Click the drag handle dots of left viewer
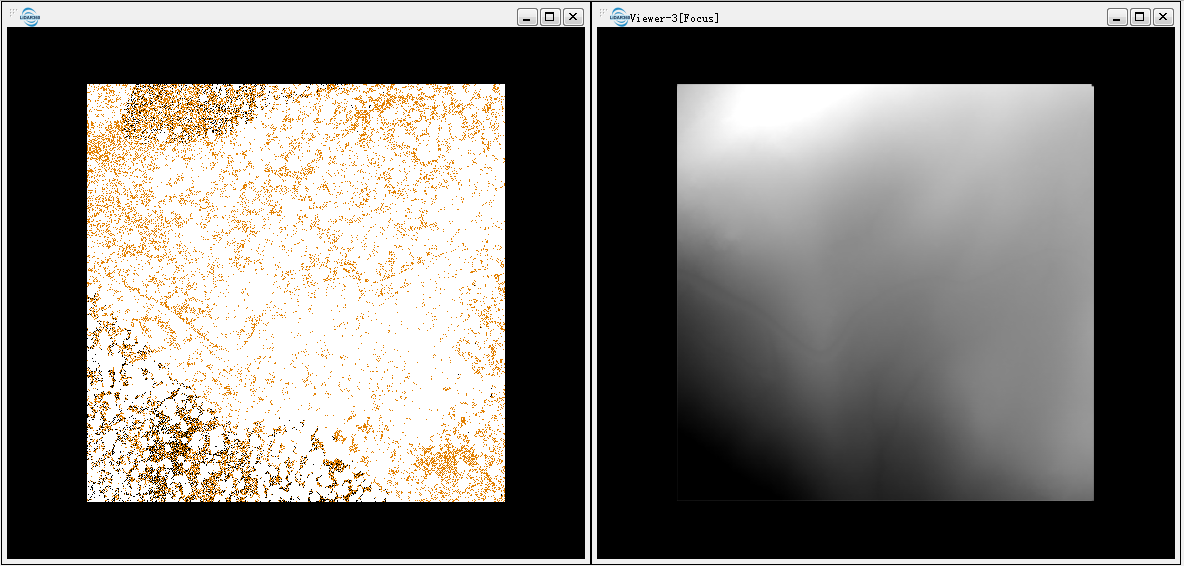Image resolution: width=1184 pixels, height=566 pixels. coord(13,13)
